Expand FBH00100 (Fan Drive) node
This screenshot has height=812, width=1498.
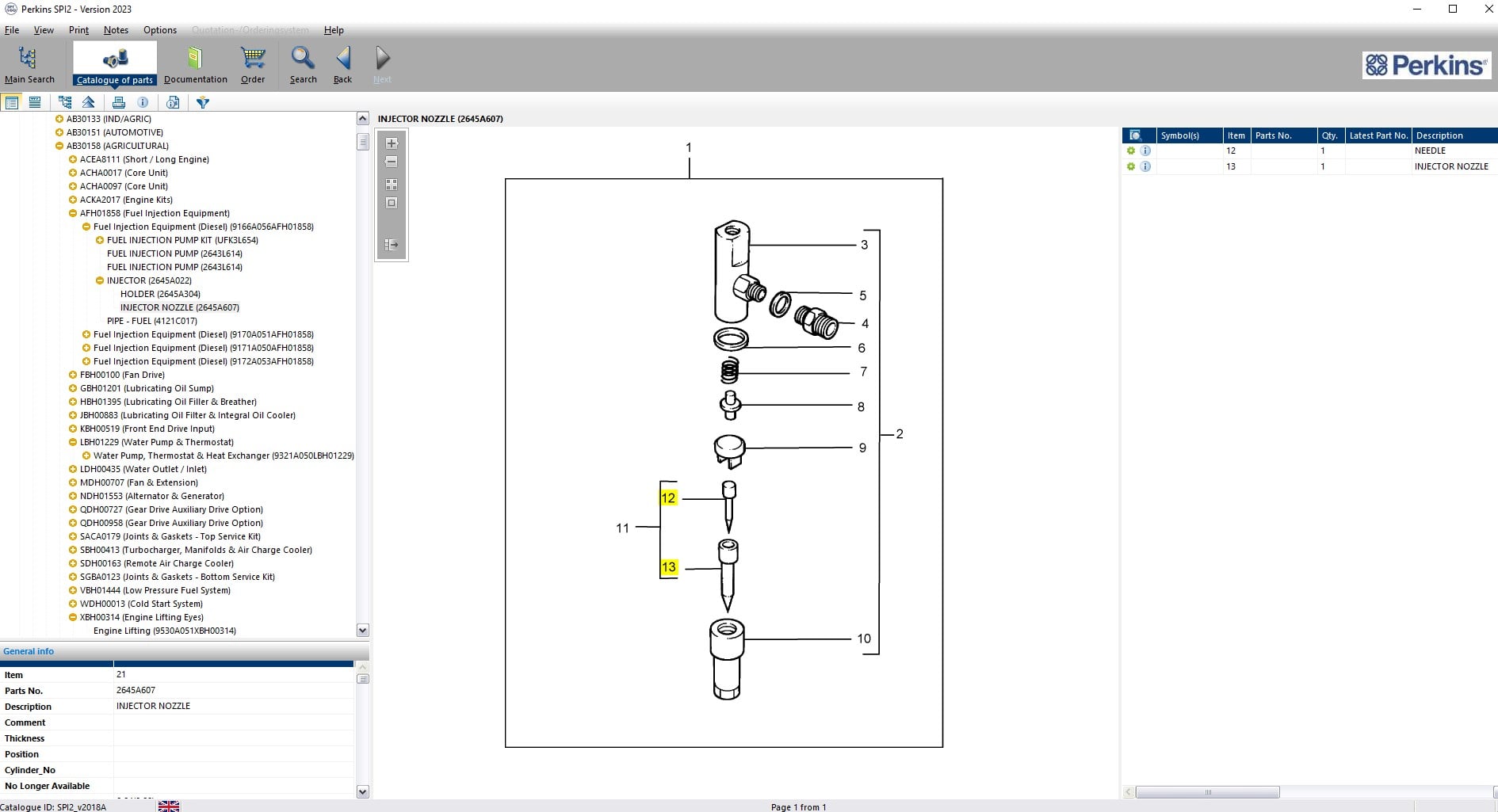(73, 375)
